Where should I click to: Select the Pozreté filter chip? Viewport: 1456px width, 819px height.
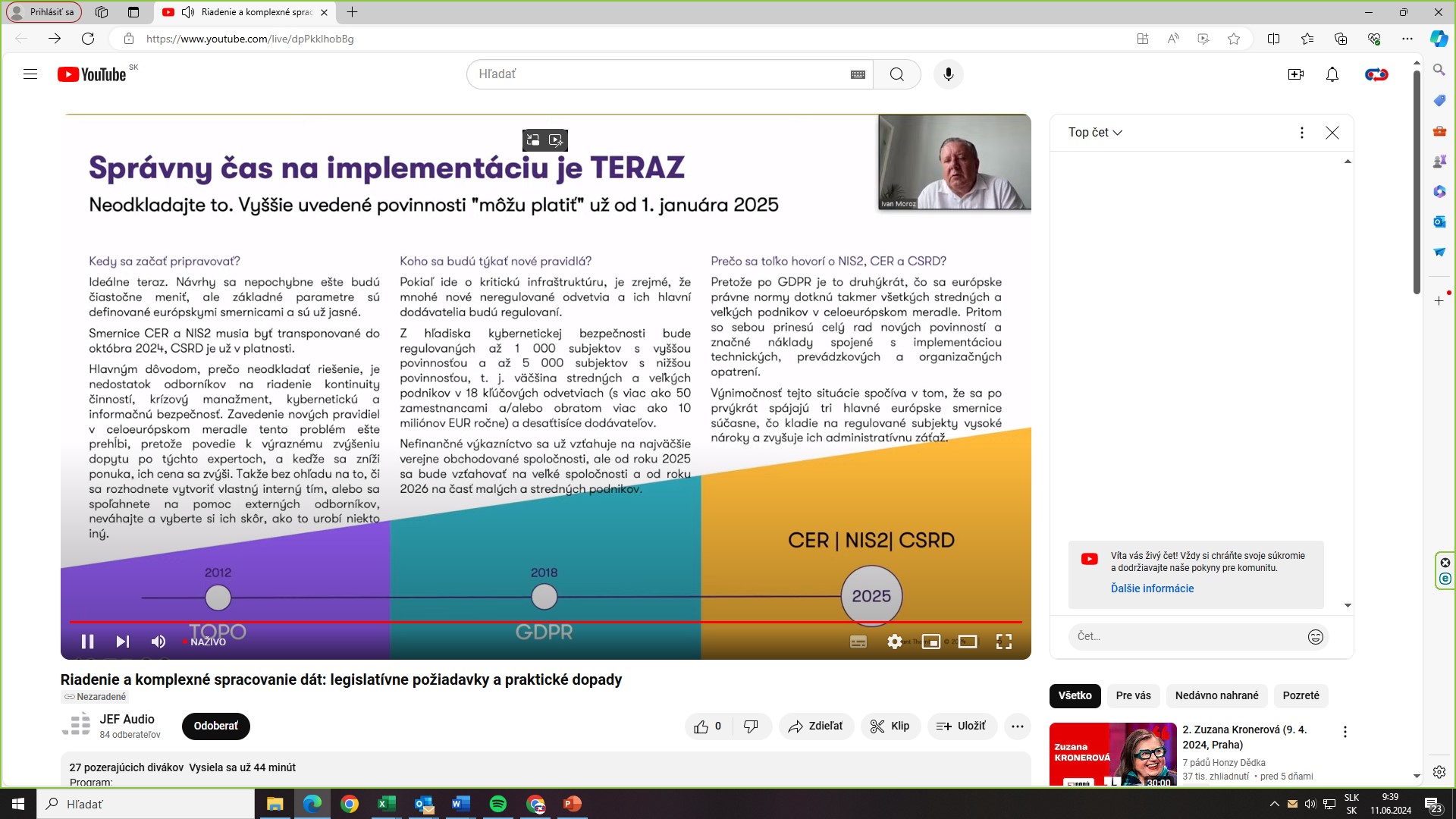coord(1301,695)
